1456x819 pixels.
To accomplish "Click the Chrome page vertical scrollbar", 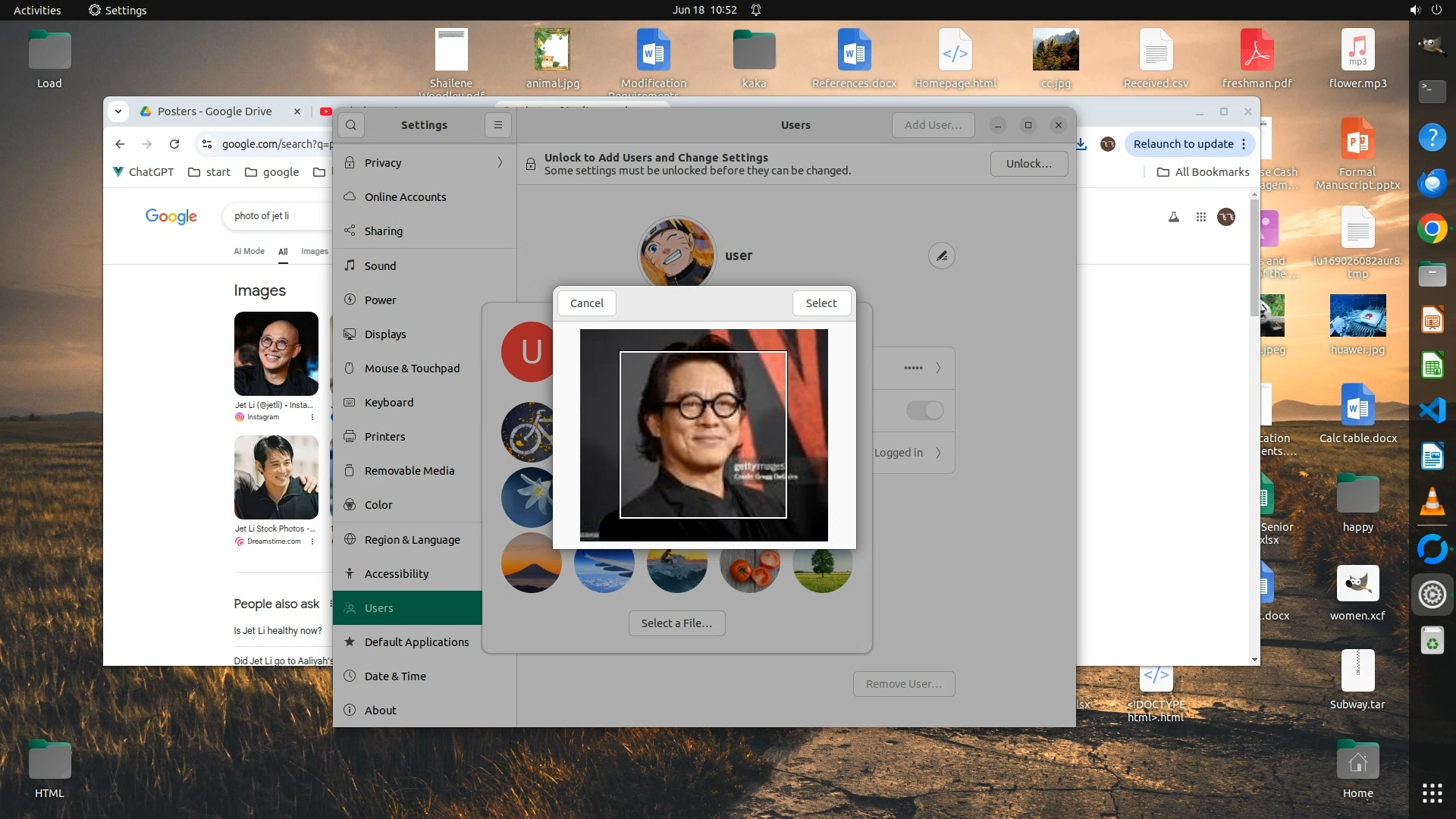I will (x=1254, y=258).
